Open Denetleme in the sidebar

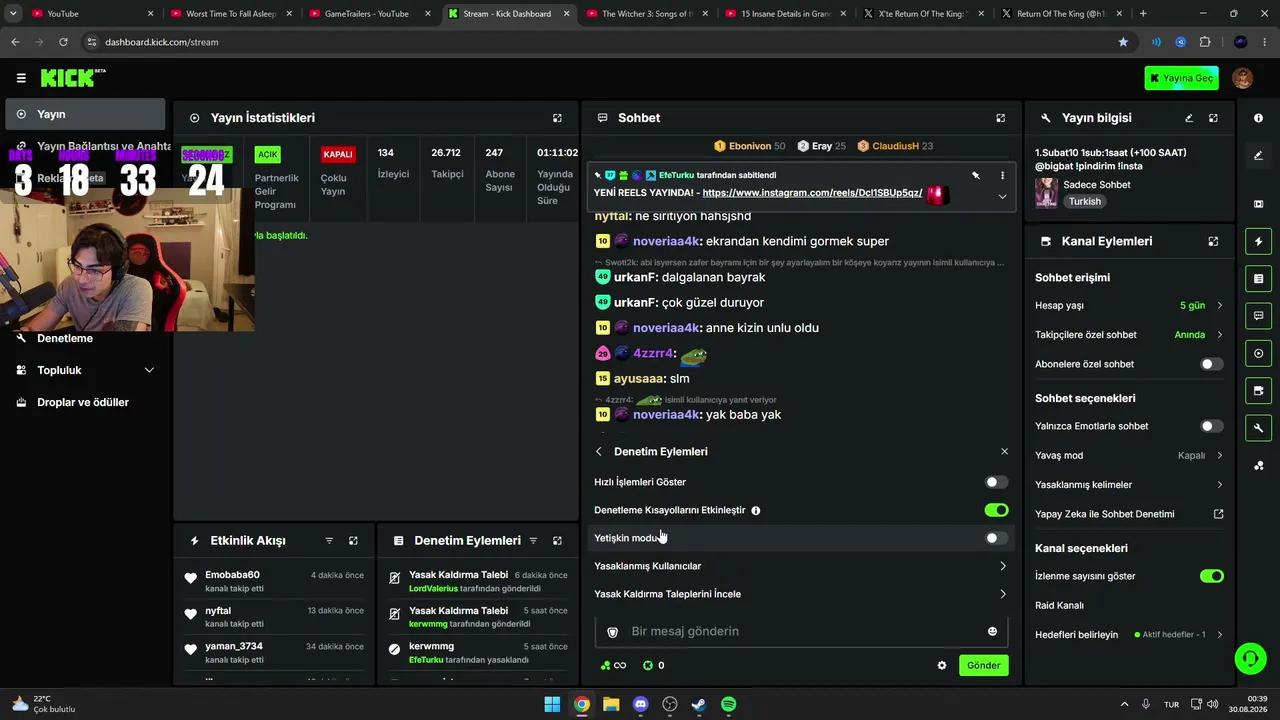[x=85, y=338]
